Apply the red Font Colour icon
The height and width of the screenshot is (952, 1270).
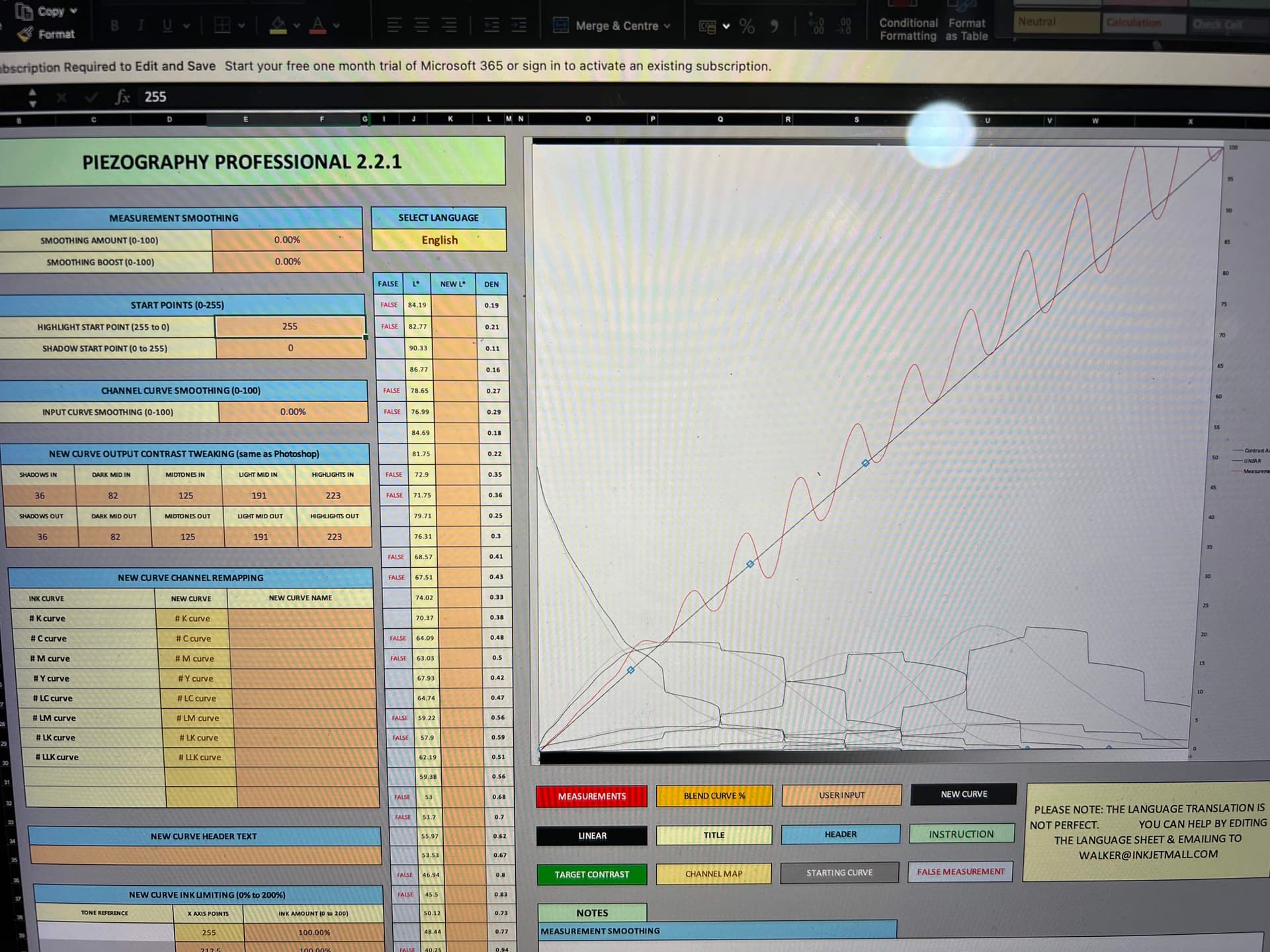(x=318, y=25)
